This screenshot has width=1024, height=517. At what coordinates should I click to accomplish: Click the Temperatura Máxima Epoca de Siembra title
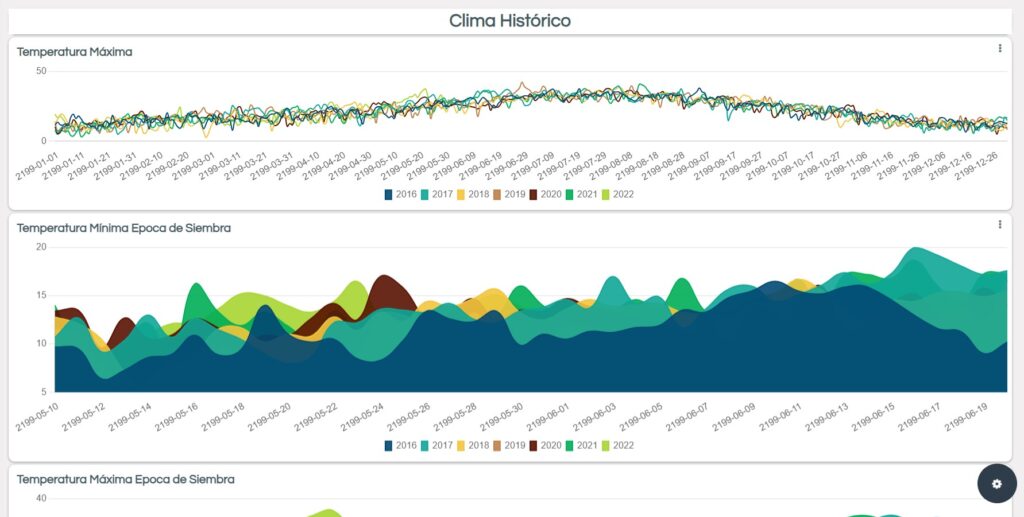point(126,480)
